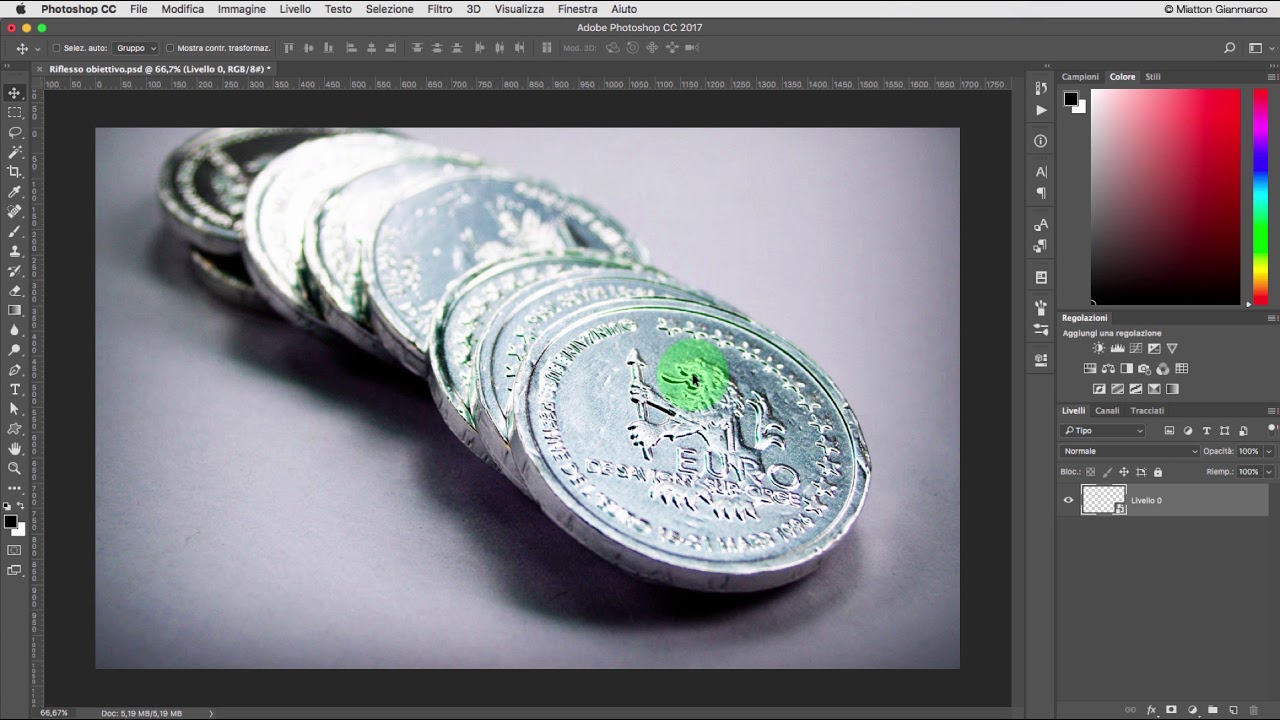Toggle Quick Mask mode icon
This screenshot has height=720, width=1280.
[x=14, y=550]
